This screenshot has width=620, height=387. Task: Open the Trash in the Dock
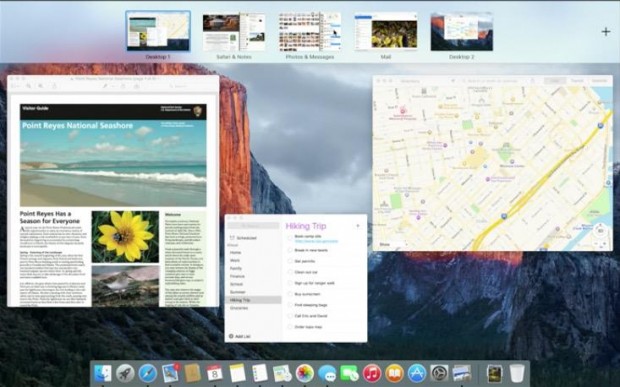point(517,373)
